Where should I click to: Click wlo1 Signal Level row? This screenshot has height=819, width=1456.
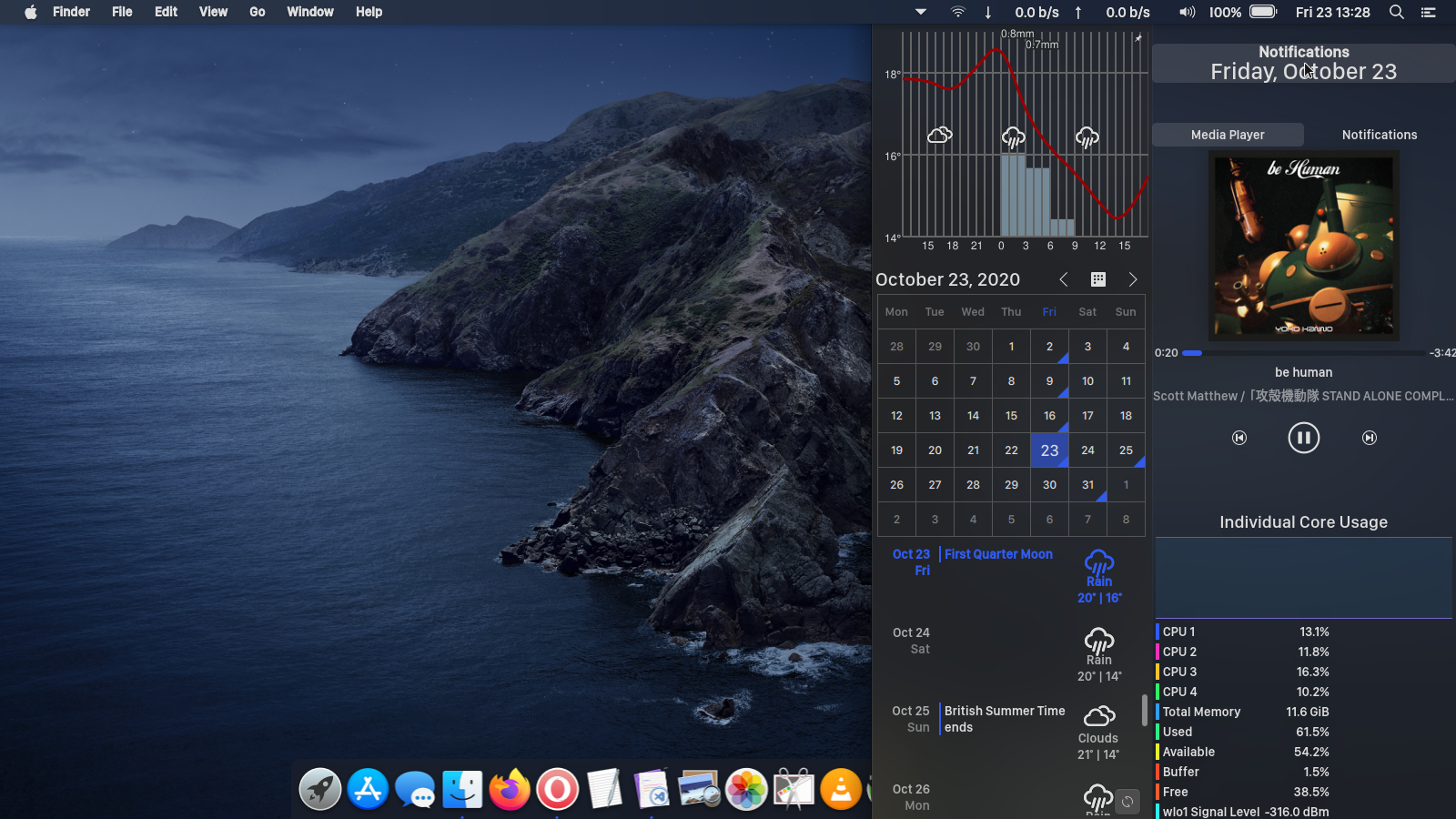coord(1243,812)
